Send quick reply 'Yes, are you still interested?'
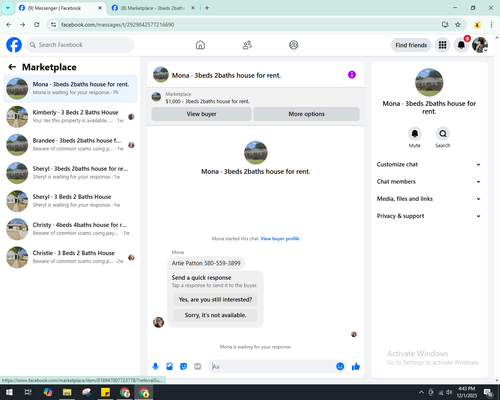Viewport: 500px width, 400px height. [215, 300]
